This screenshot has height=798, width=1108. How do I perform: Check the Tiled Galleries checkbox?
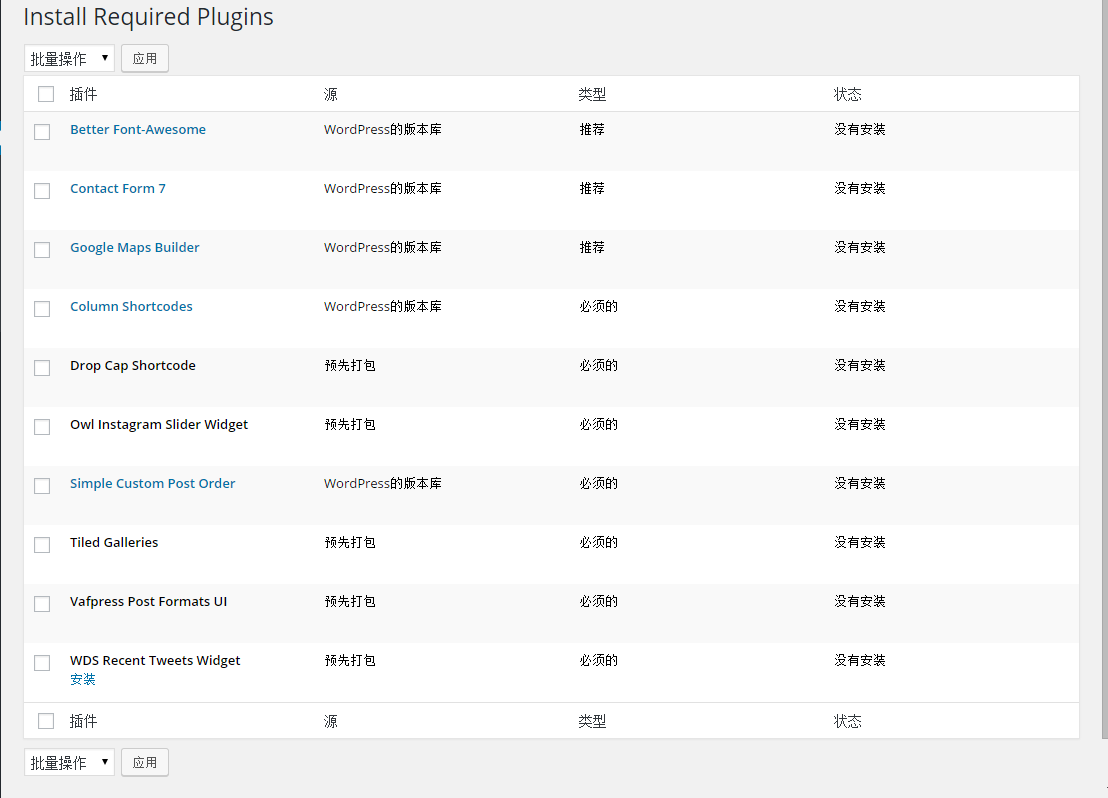(x=42, y=545)
